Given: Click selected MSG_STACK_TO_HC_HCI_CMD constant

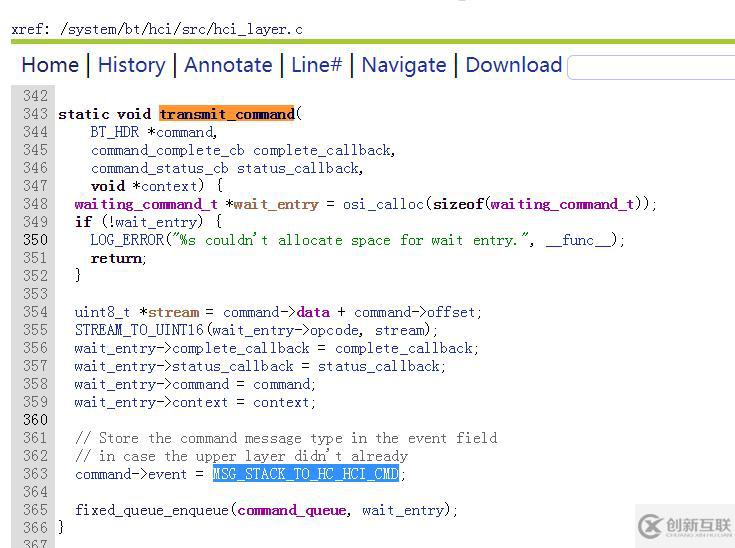Looking at the screenshot, I should tap(306, 474).
